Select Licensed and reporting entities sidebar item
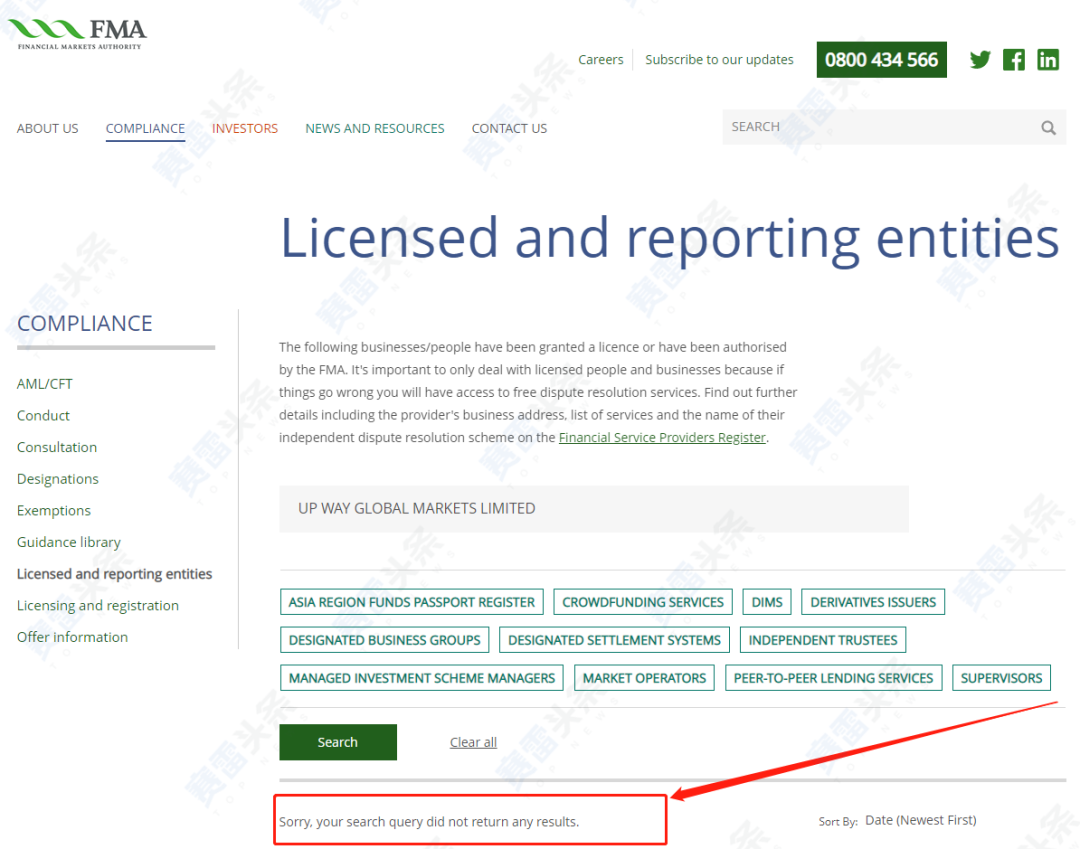Screen dimensions: 1080x849 click(114, 574)
